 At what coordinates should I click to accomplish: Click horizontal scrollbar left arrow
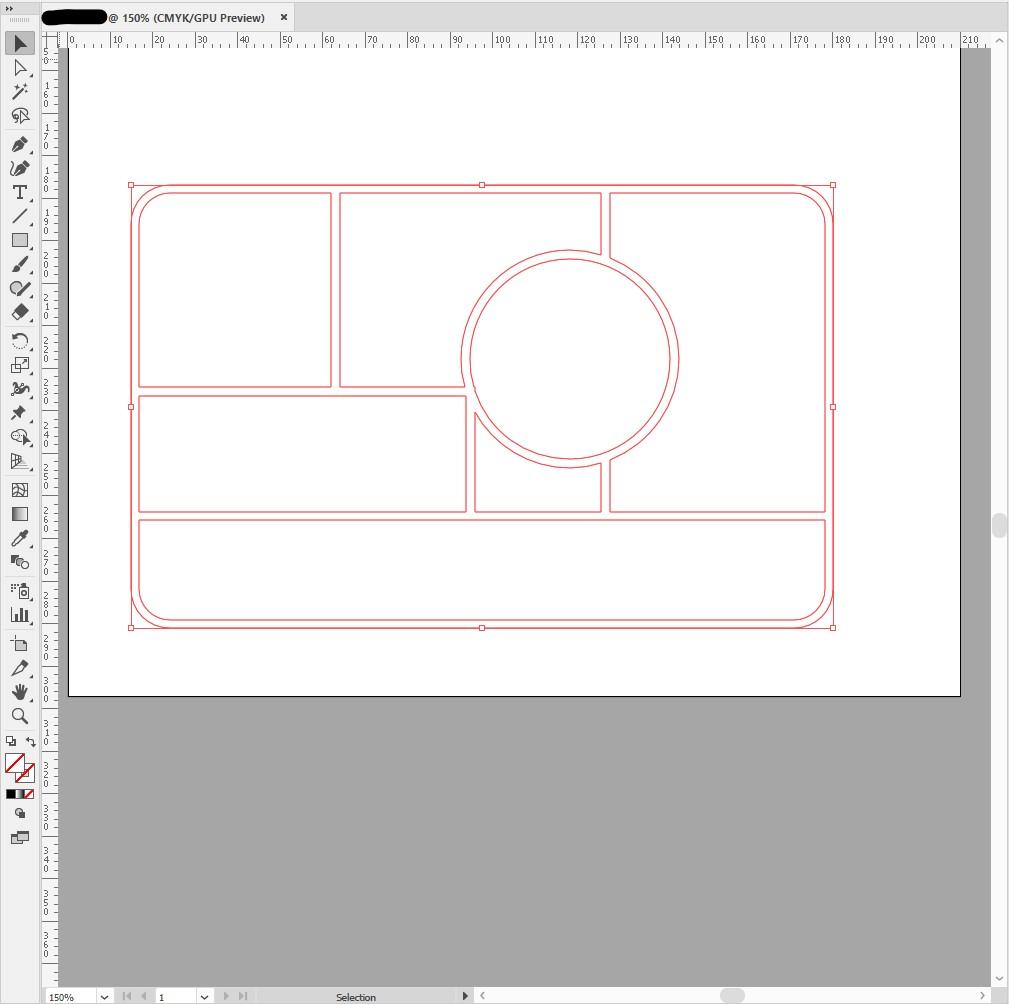pos(483,996)
